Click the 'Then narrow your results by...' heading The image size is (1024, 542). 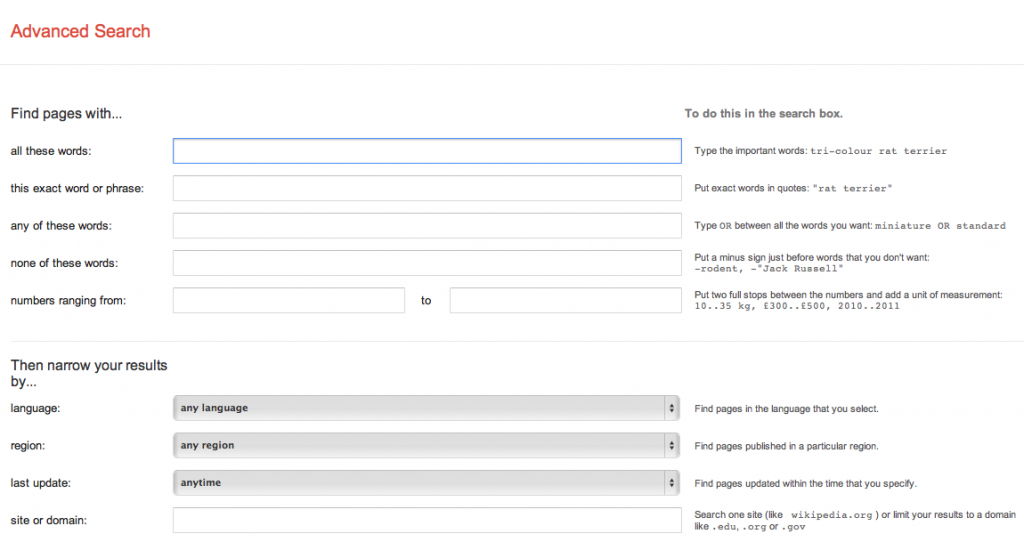click(89, 374)
